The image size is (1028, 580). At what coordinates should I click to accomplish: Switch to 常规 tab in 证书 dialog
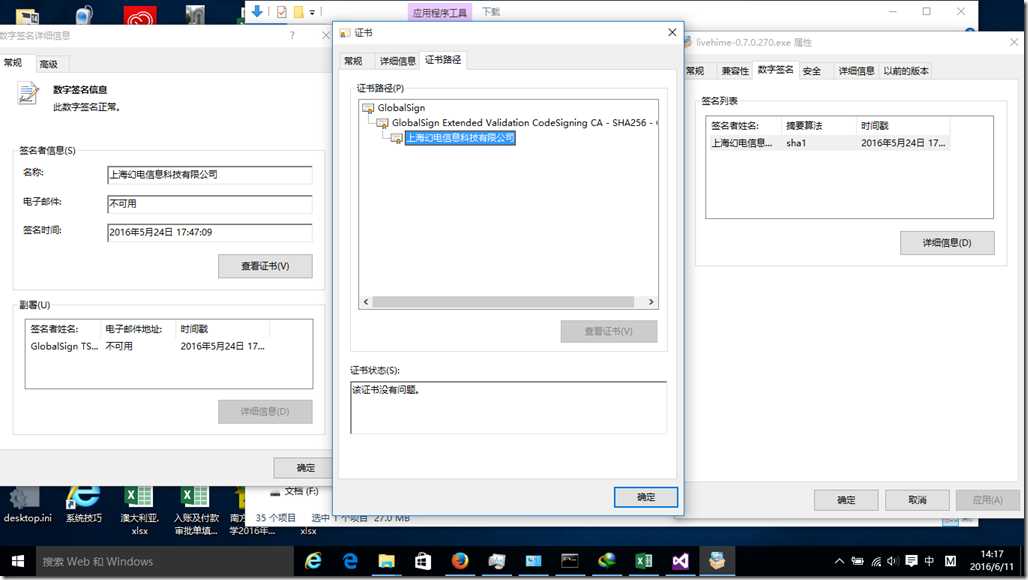pos(353,61)
